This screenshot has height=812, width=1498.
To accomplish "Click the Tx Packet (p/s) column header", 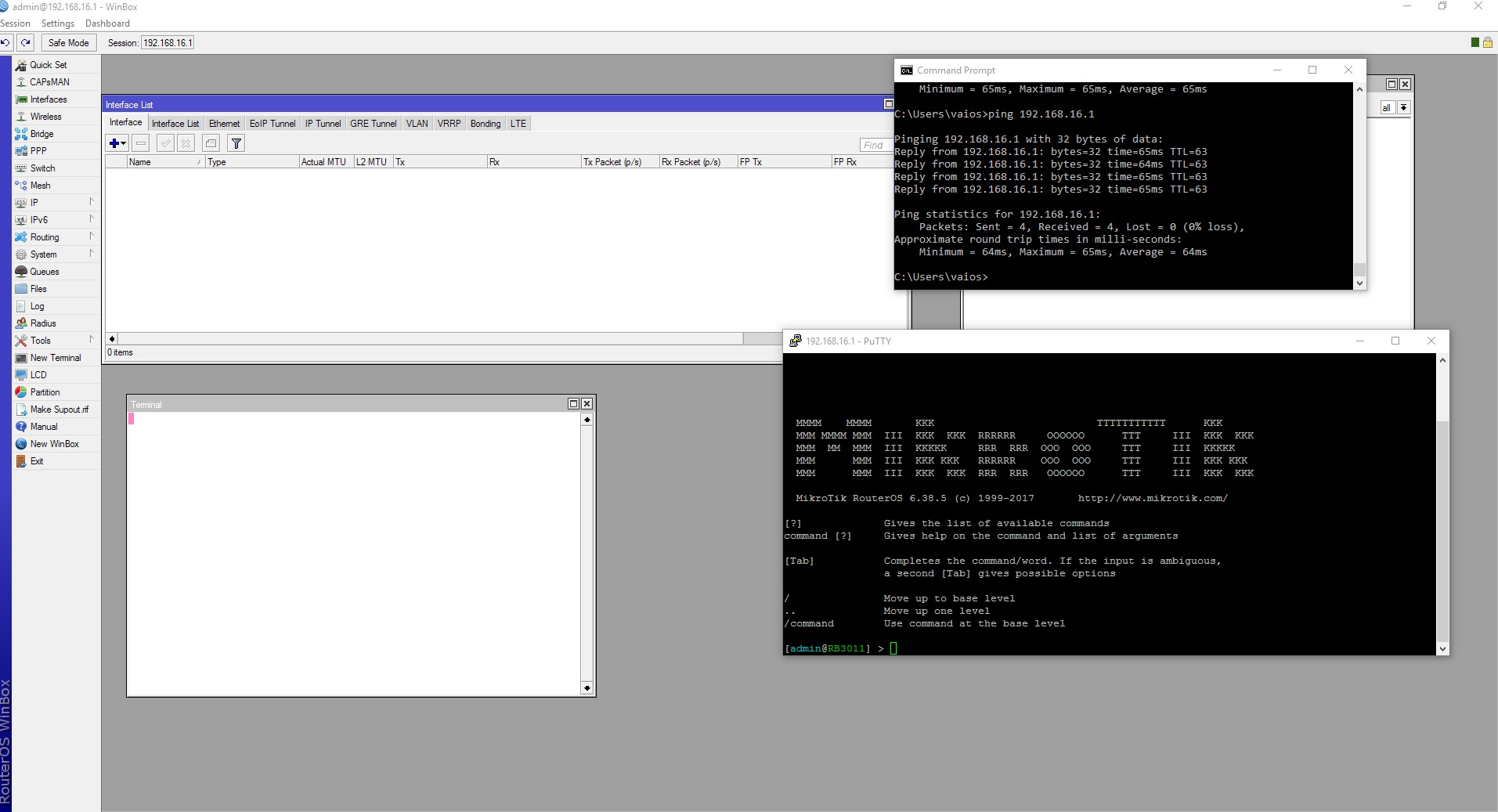I will tap(619, 162).
